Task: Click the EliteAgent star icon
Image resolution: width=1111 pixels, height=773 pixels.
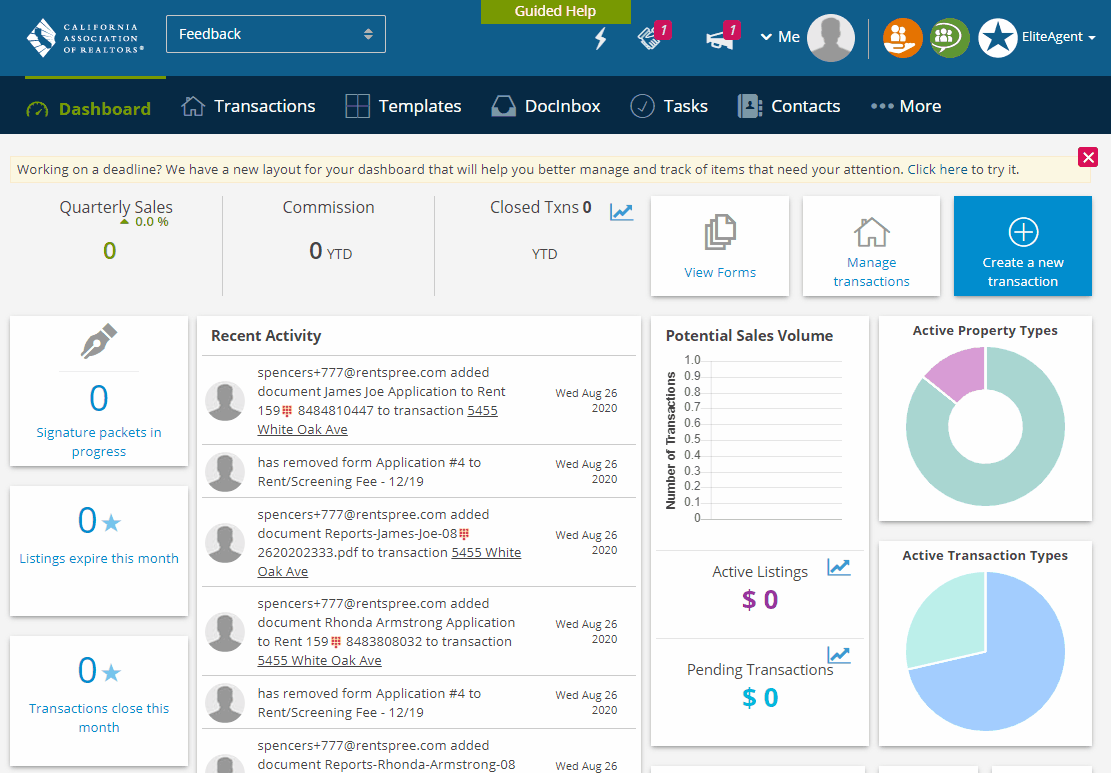Action: pos(997,37)
